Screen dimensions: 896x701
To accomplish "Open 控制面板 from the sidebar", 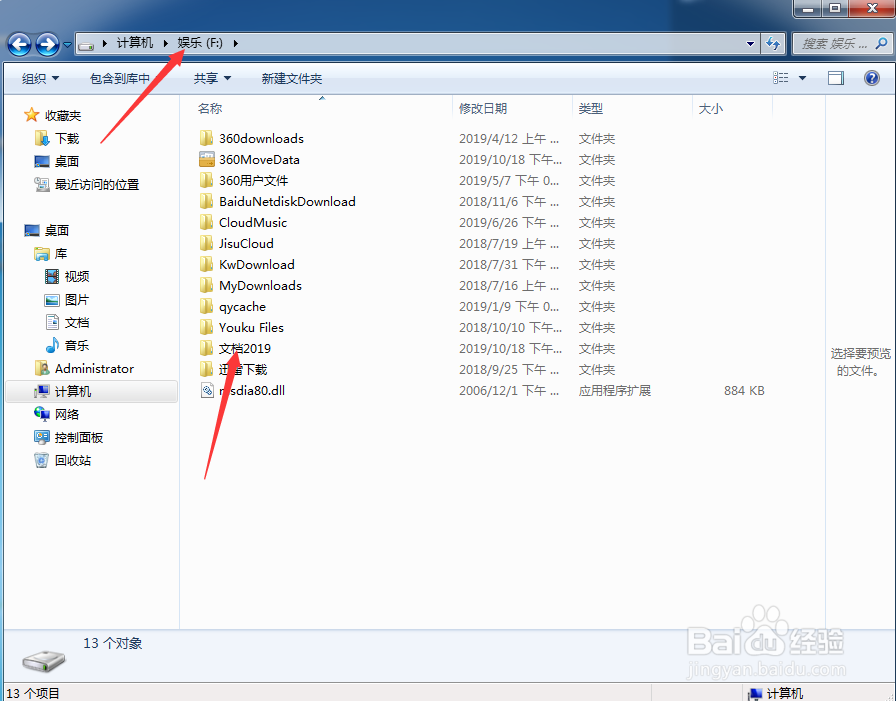I will pyautogui.click(x=78, y=438).
